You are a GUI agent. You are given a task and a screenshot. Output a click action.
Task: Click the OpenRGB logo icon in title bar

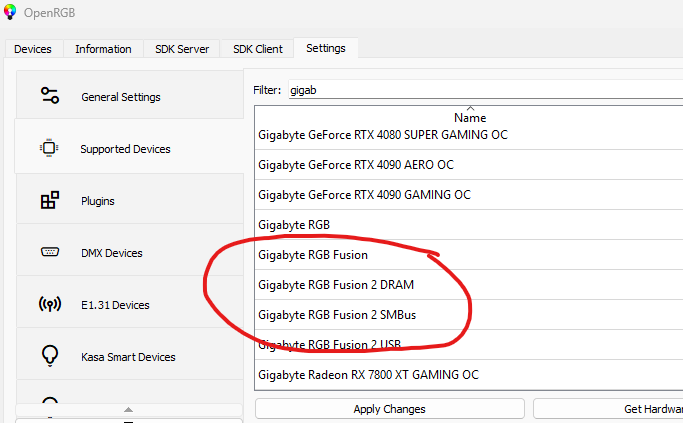[x=10, y=12]
